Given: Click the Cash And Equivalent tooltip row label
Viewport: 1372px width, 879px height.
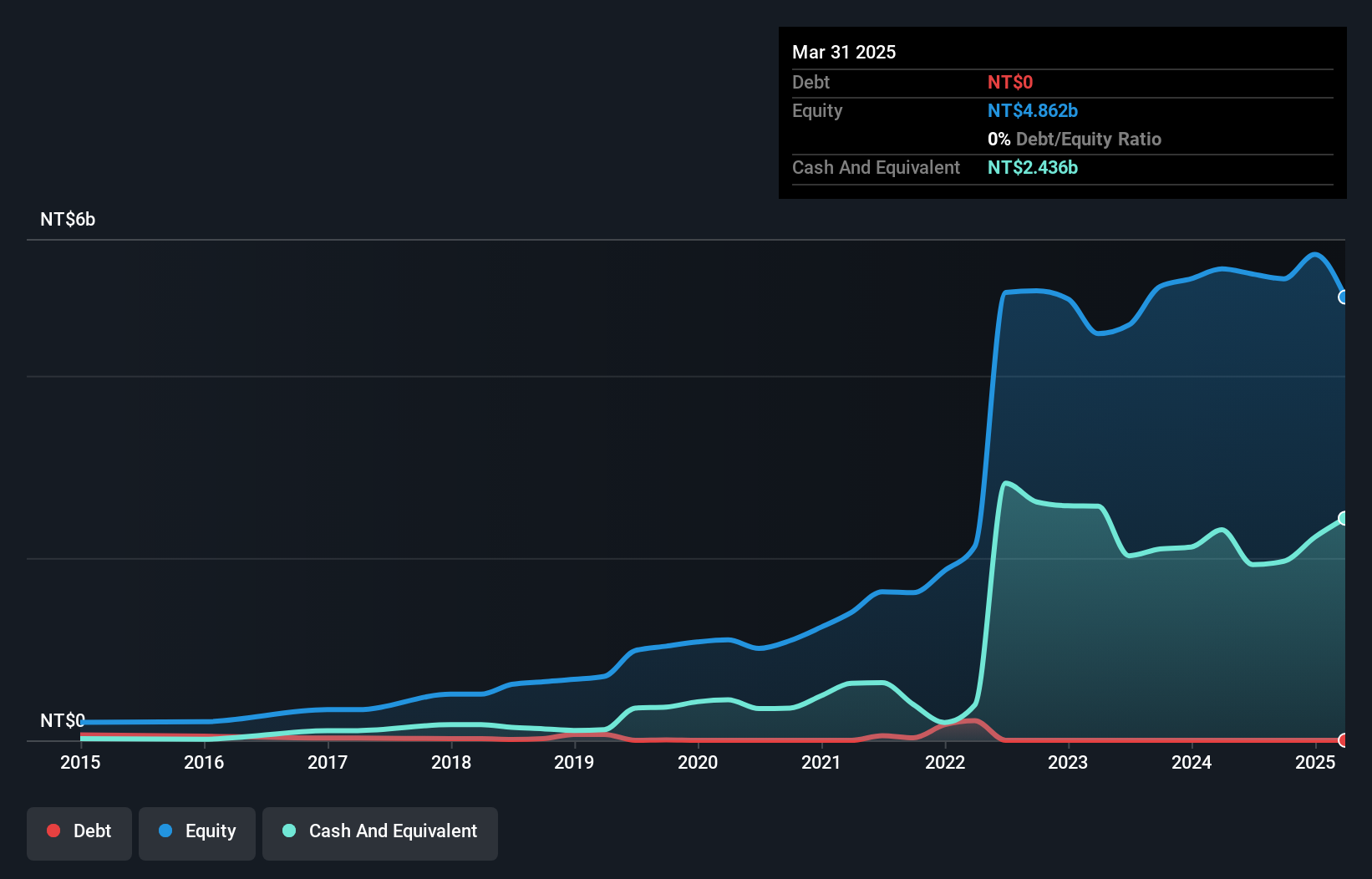Looking at the screenshot, I should pos(876,167).
